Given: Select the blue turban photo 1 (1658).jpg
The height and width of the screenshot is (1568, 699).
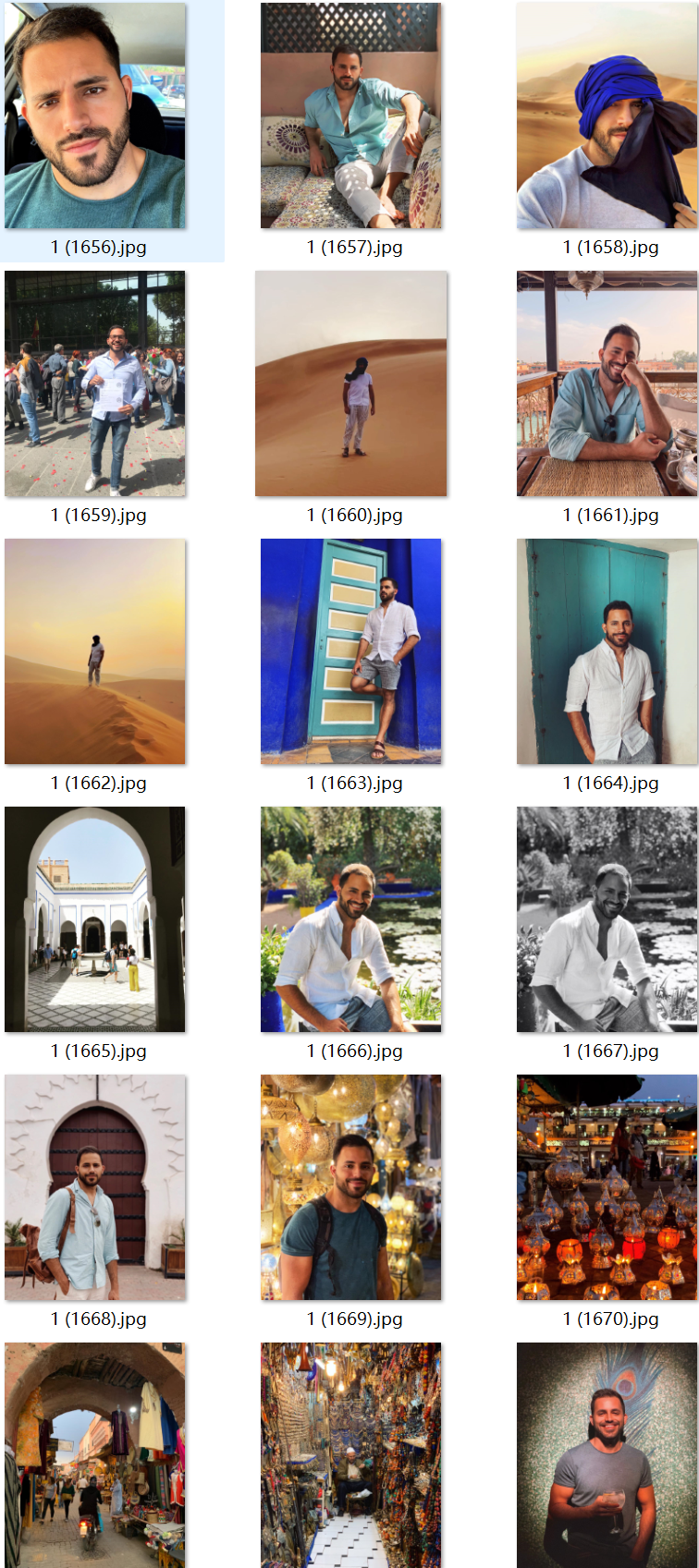Looking at the screenshot, I should 607,115.
